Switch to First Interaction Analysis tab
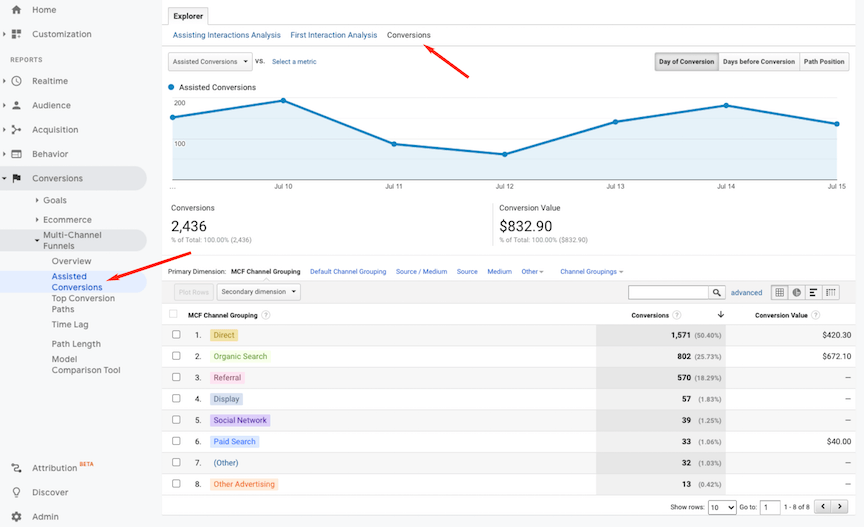864x527 pixels. [x=334, y=35]
